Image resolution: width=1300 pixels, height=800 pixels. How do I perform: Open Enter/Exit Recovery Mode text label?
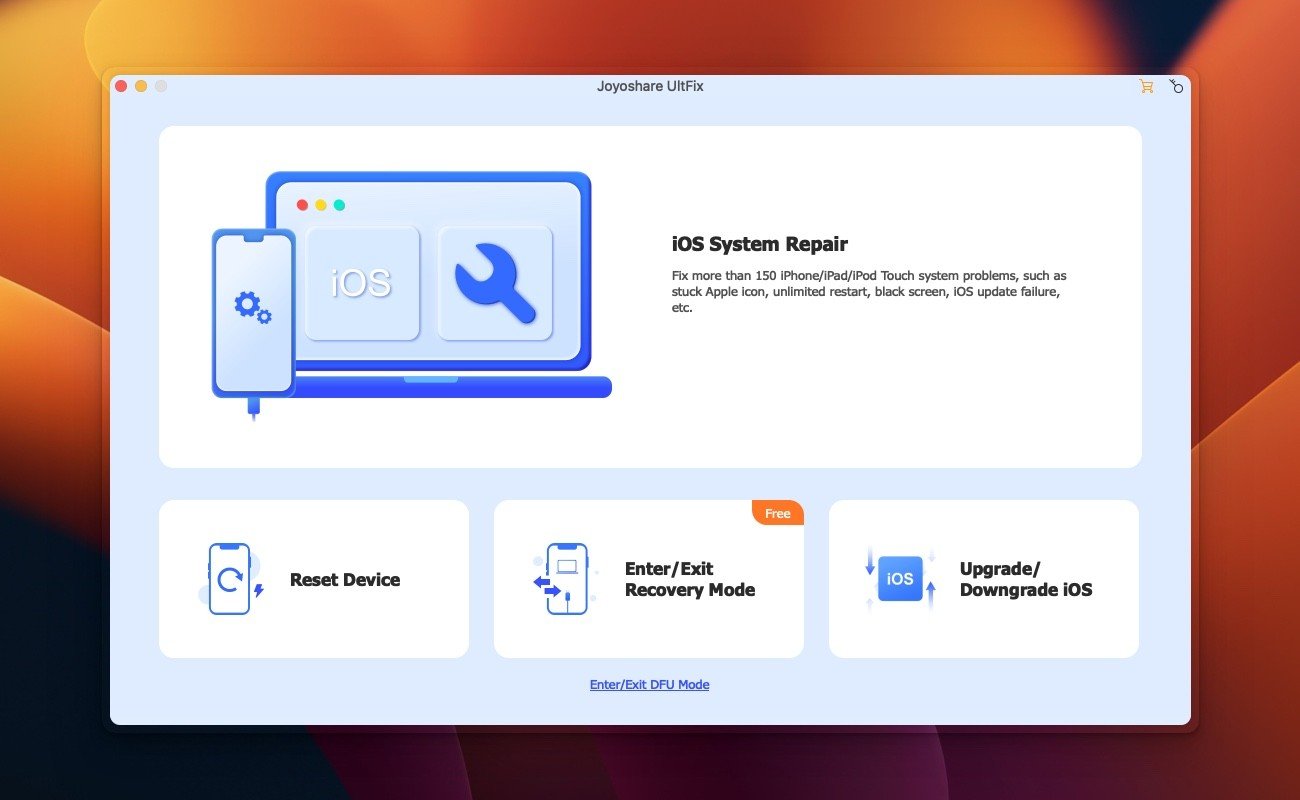point(689,579)
